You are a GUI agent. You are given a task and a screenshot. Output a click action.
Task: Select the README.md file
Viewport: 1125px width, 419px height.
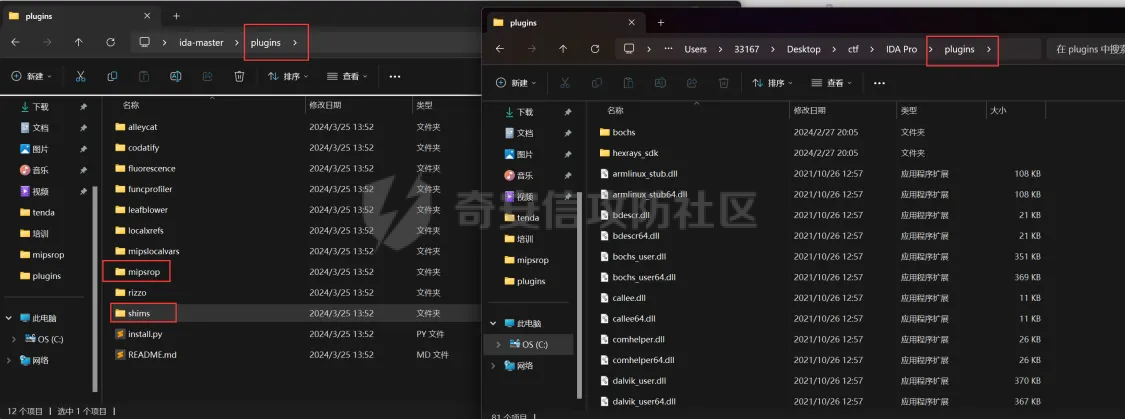(151, 355)
